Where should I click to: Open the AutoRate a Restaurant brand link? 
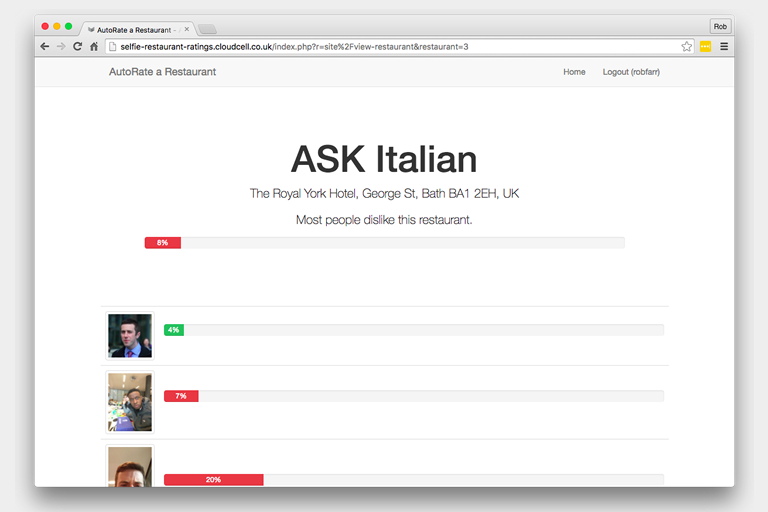click(162, 72)
